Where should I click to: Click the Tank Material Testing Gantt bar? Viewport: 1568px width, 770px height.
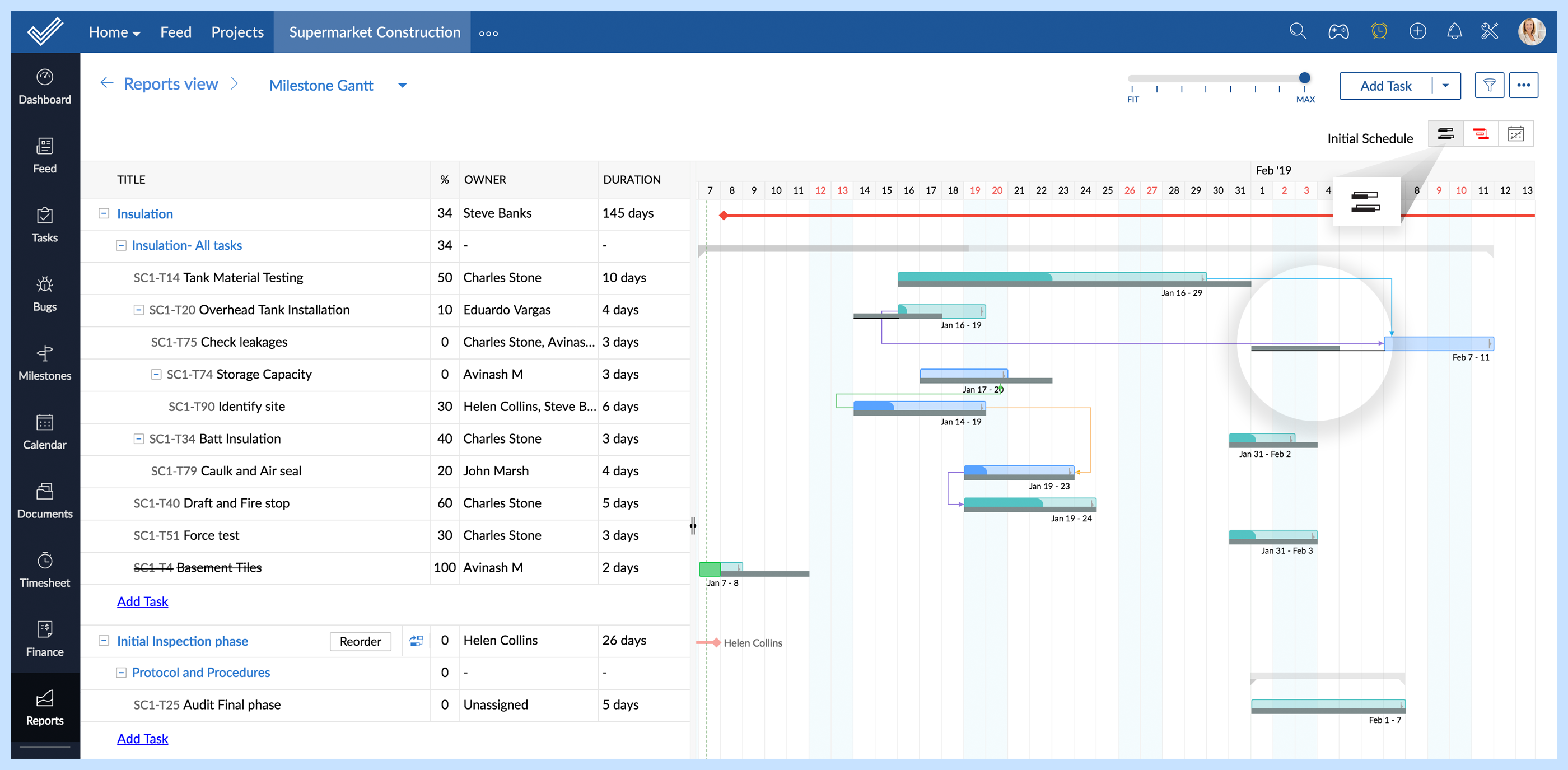pos(1051,277)
